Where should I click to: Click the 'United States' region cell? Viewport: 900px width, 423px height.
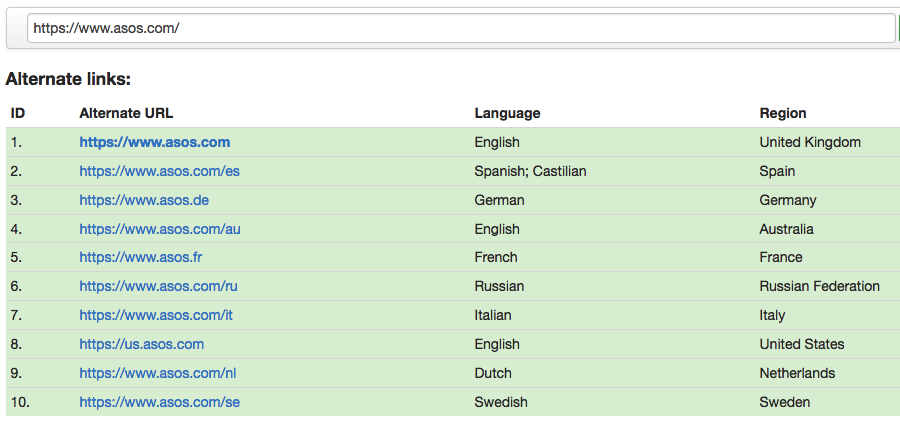tap(802, 344)
